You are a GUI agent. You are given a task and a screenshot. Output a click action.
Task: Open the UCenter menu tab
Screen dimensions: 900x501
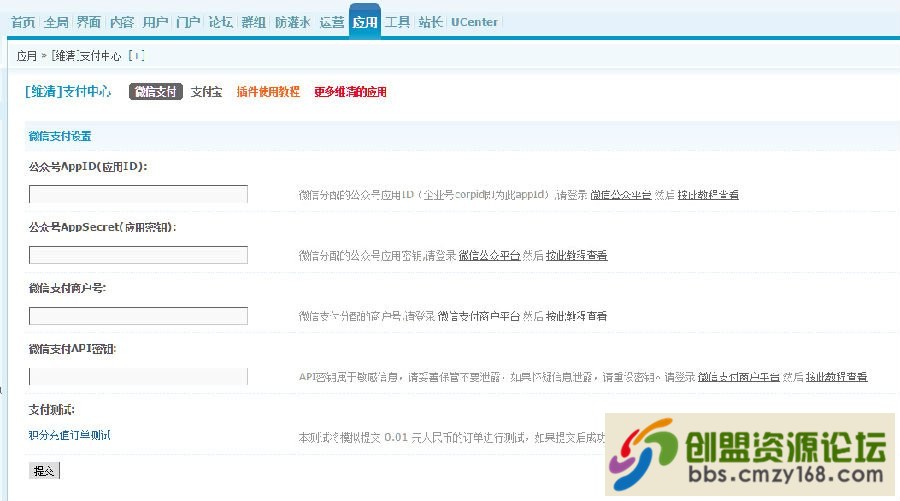pyautogui.click(x=474, y=22)
